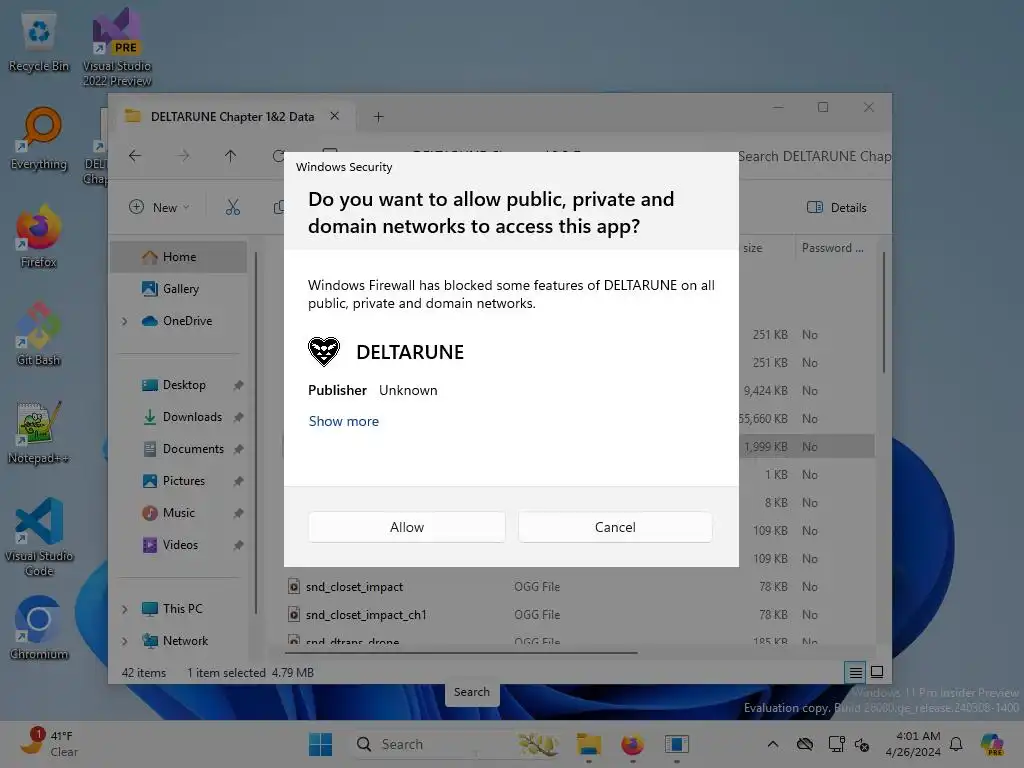Viewport: 1024px width, 768px height.
Task: Unpin Videos using its pin icon
Action: tap(238, 545)
